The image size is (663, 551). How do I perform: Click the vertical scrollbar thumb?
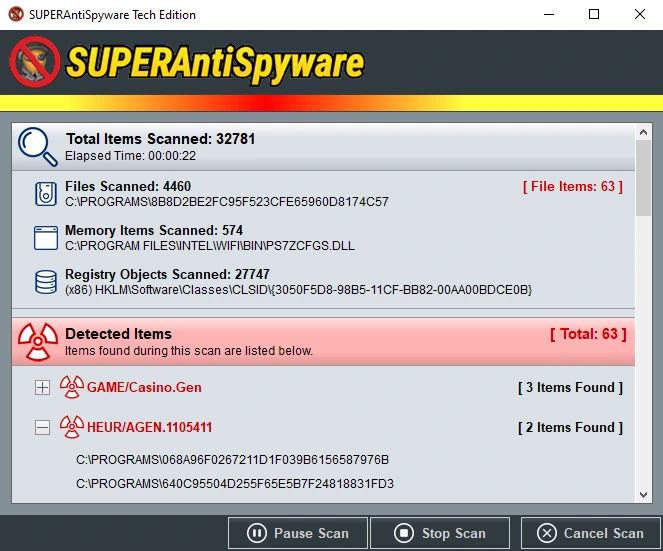click(644, 178)
